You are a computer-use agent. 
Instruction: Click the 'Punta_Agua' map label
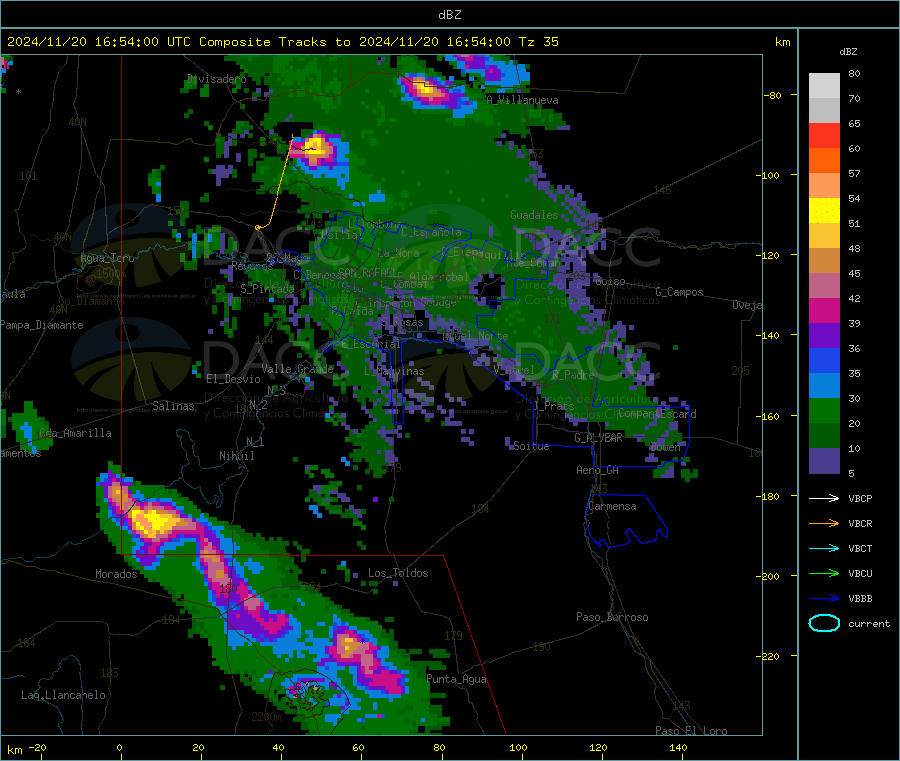(456, 680)
